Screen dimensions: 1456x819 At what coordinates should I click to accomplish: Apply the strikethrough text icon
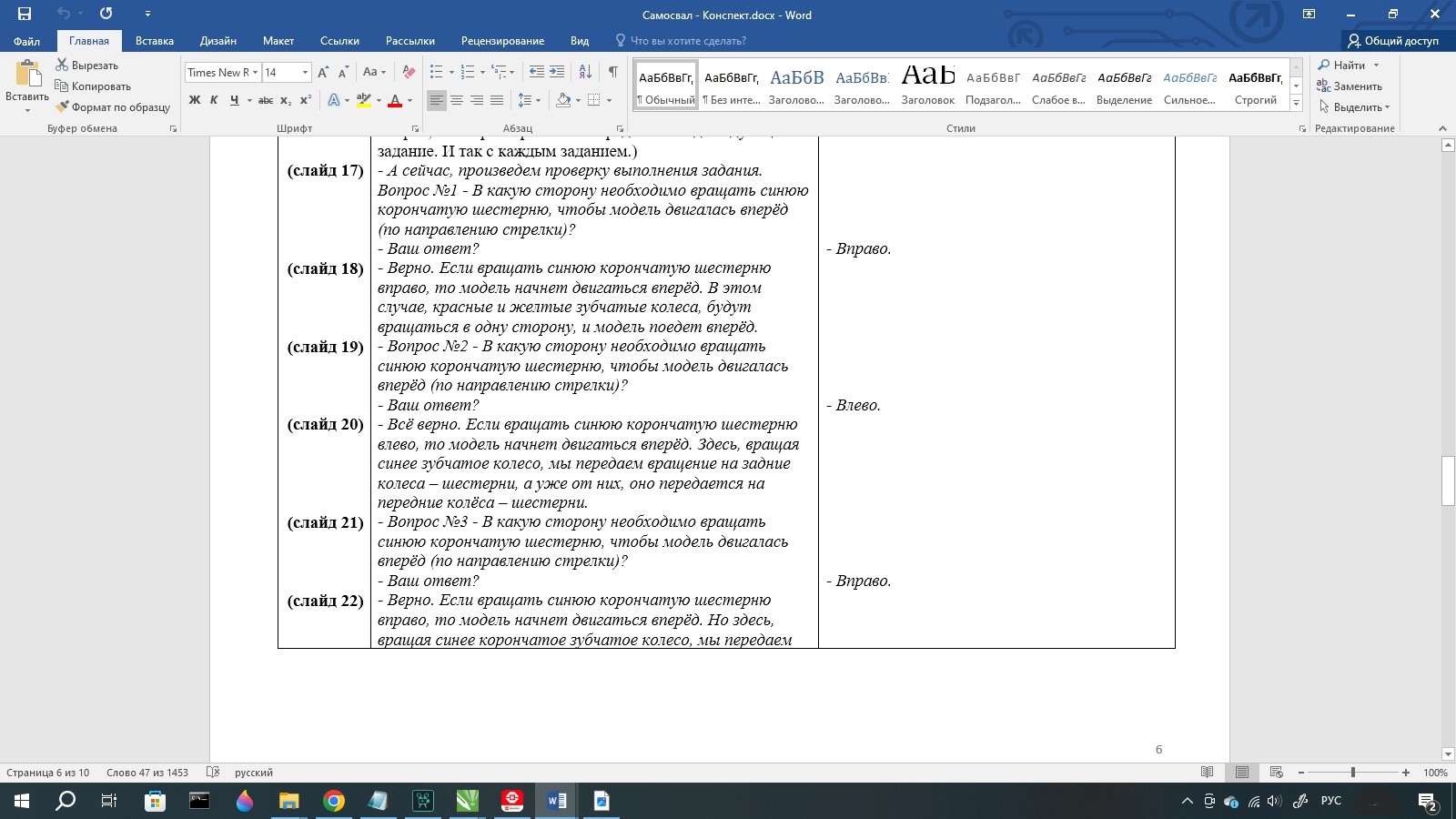tap(265, 100)
